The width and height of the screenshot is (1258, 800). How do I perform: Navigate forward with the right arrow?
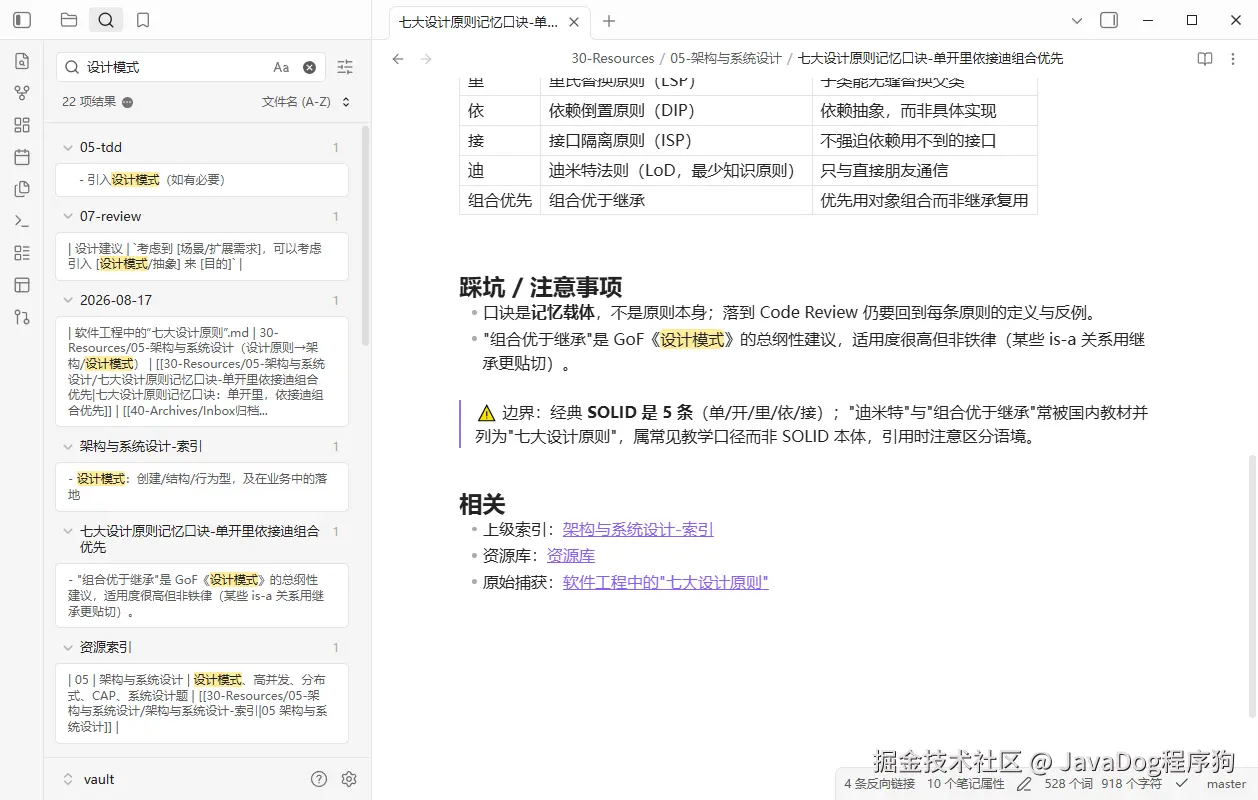pyautogui.click(x=426, y=59)
